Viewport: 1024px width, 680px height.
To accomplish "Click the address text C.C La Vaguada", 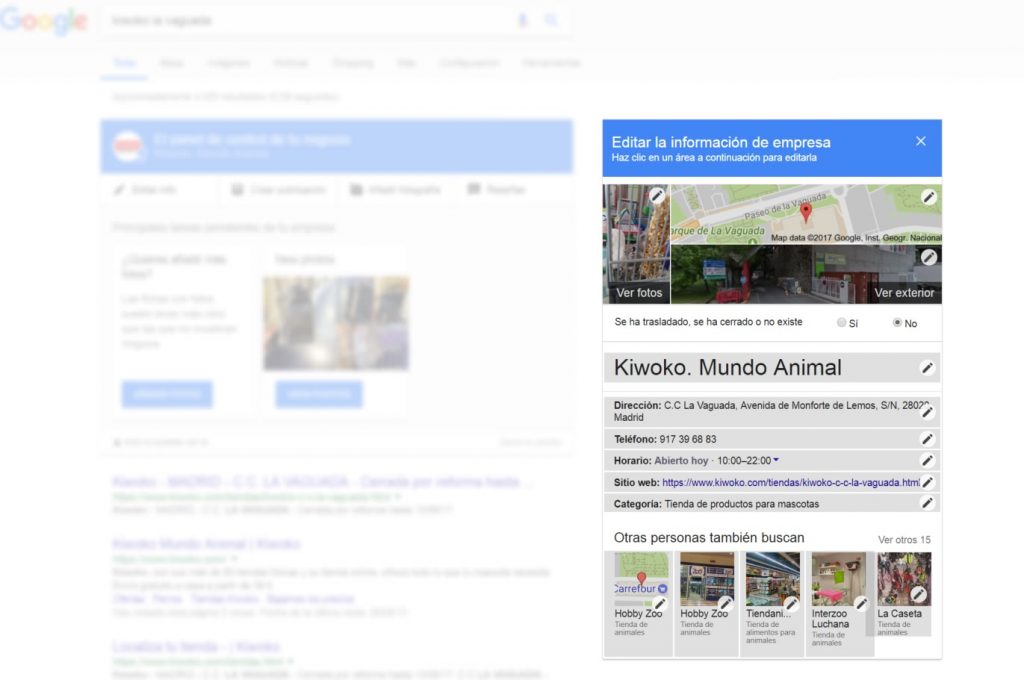I will pyautogui.click(x=701, y=405).
